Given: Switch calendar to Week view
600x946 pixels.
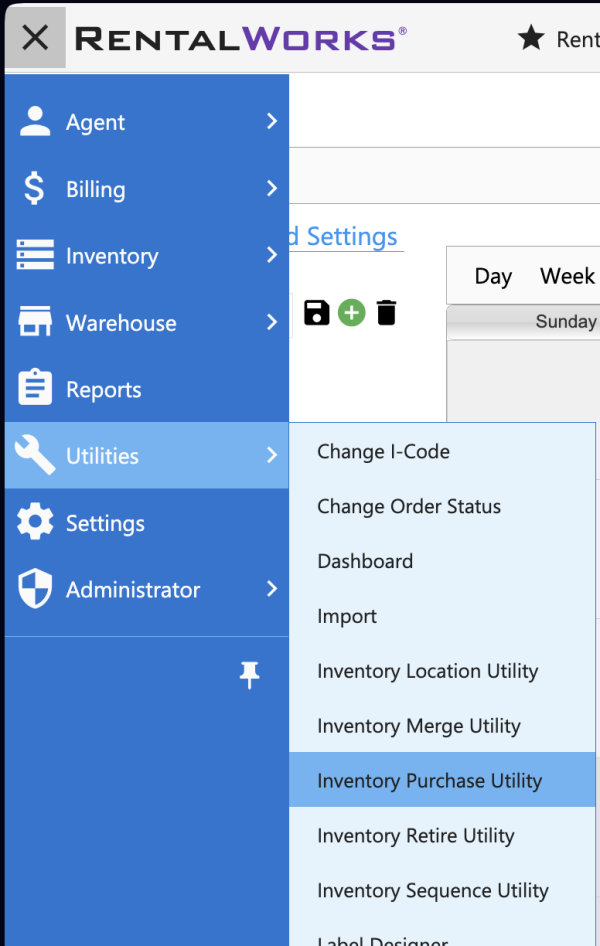Looking at the screenshot, I should point(567,276).
